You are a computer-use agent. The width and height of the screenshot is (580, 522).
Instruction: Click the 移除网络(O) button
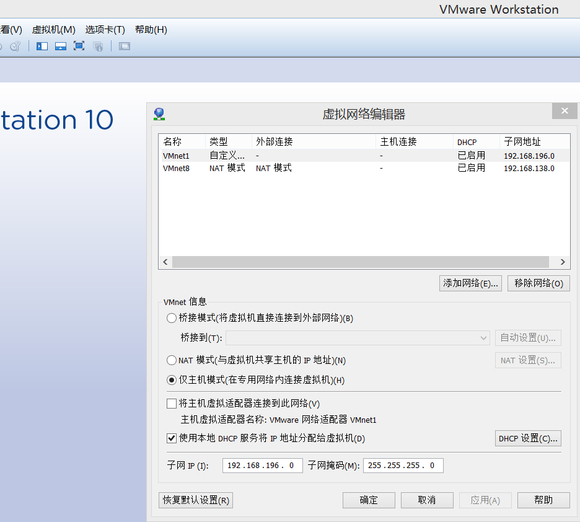(x=539, y=283)
